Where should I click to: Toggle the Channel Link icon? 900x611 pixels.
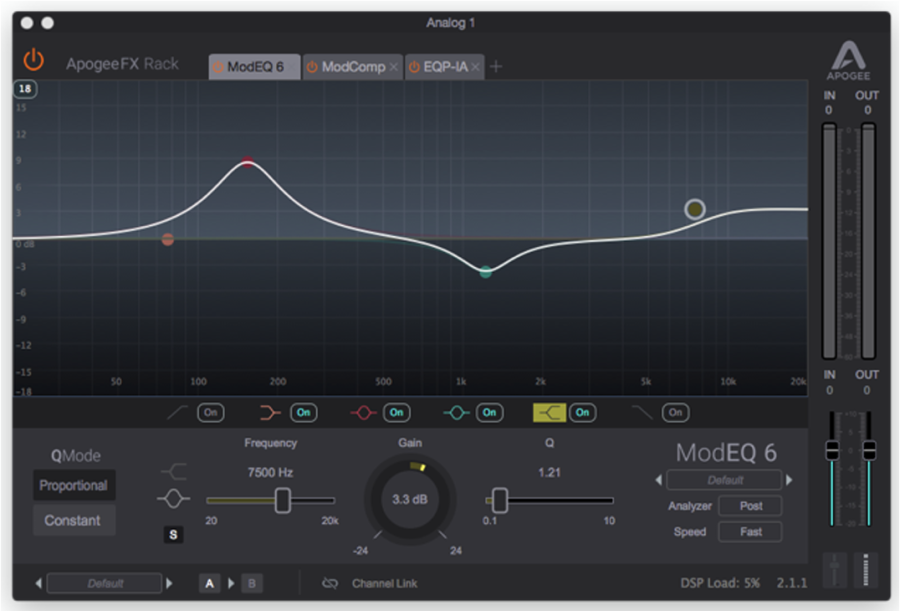pos(330,583)
